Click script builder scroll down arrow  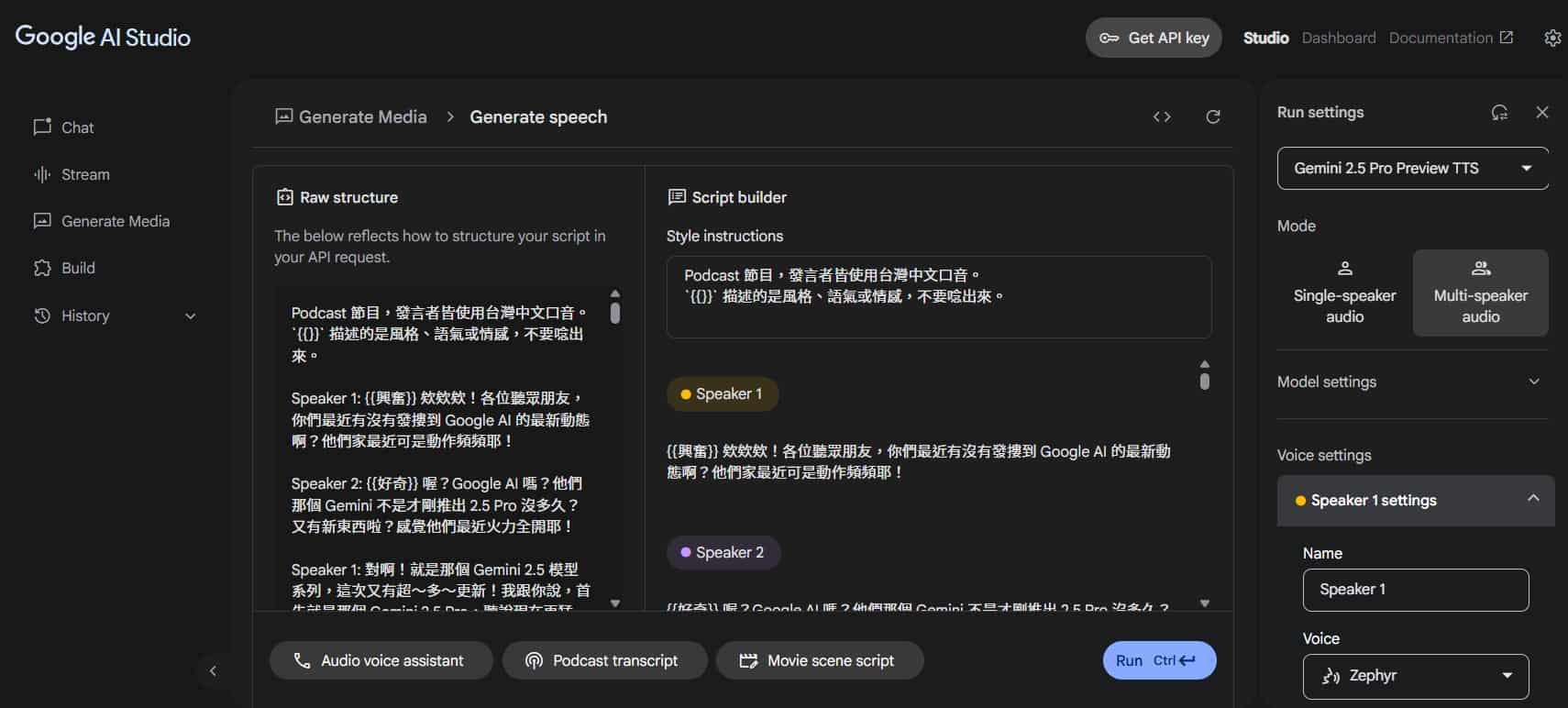[1205, 603]
